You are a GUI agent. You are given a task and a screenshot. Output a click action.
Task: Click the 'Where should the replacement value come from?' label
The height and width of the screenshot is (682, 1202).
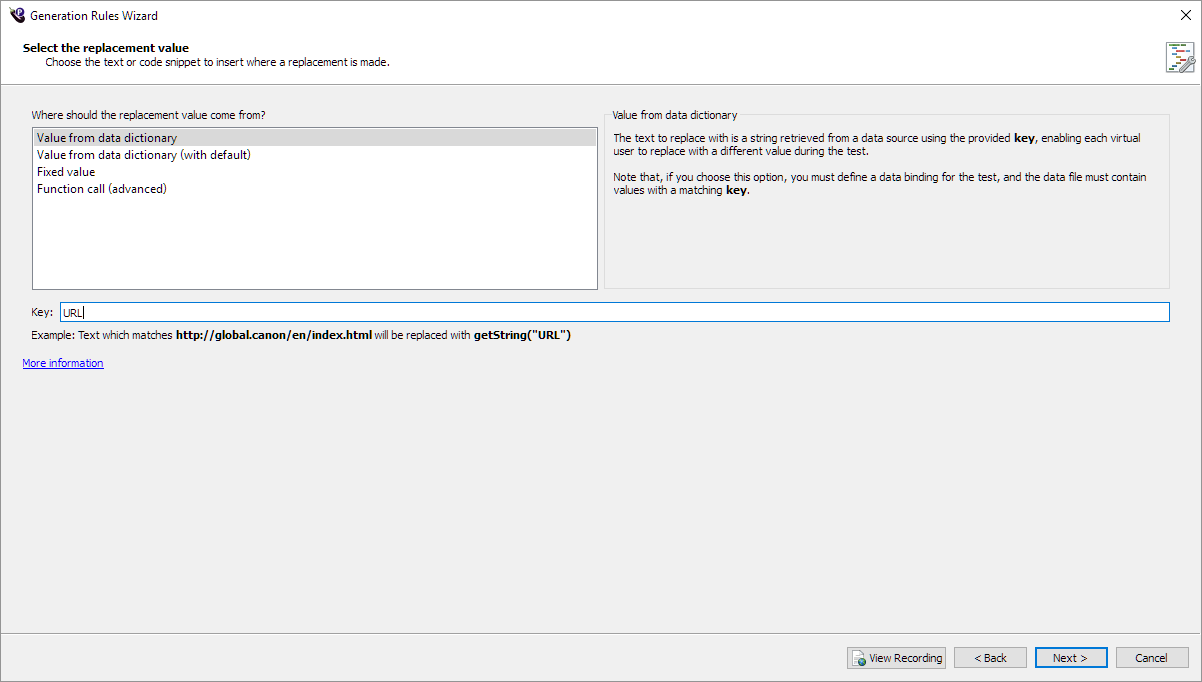pos(148,115)
